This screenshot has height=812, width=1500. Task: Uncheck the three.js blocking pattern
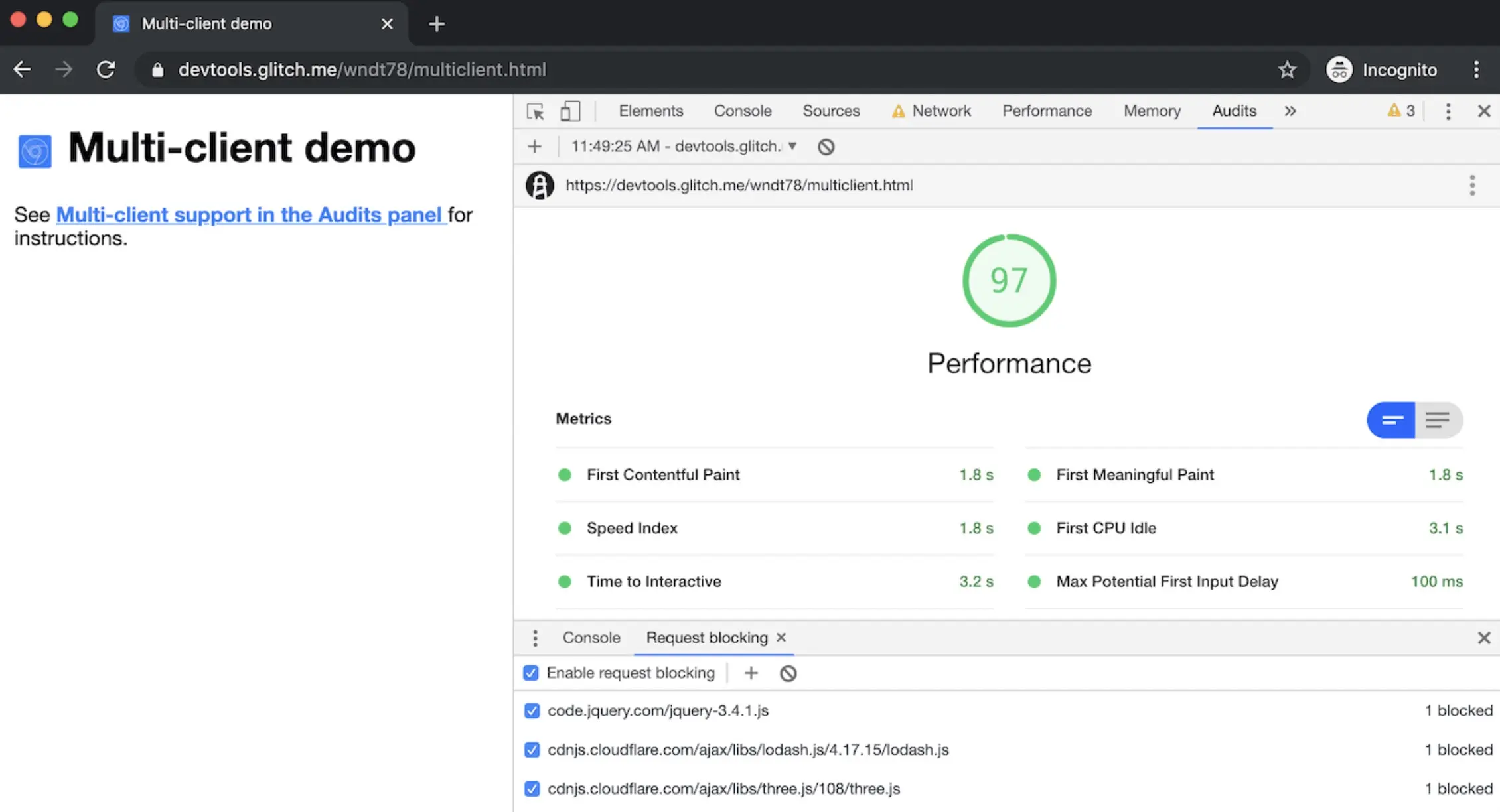532,789
